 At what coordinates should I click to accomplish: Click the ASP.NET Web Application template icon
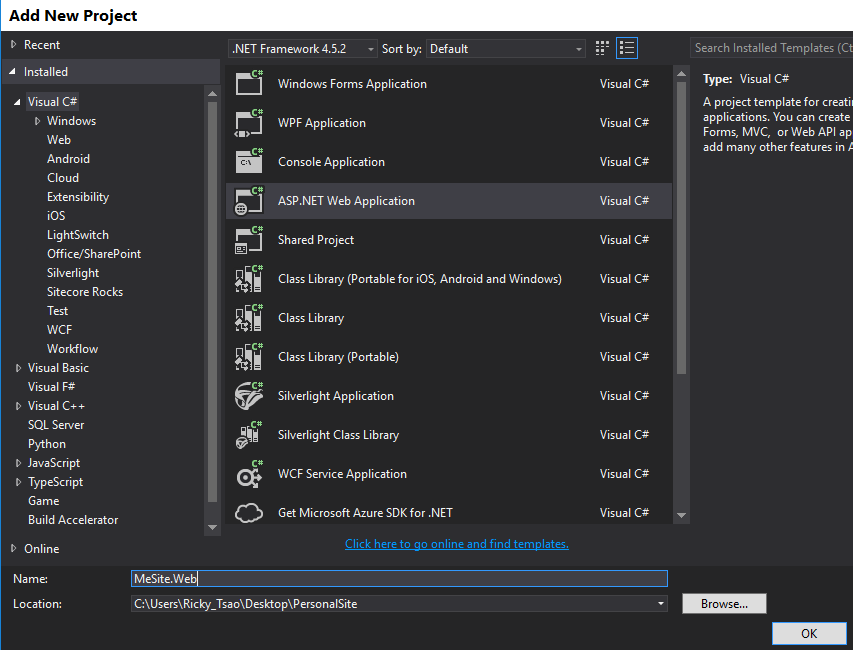(249, 201)
